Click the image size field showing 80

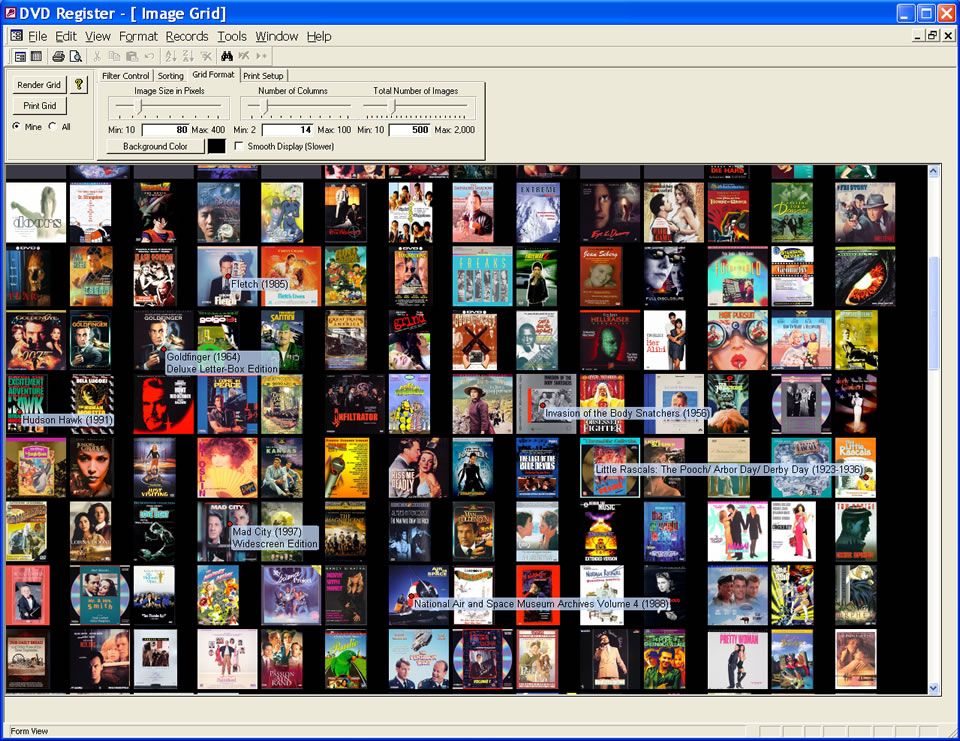click(x=165, y=130)
